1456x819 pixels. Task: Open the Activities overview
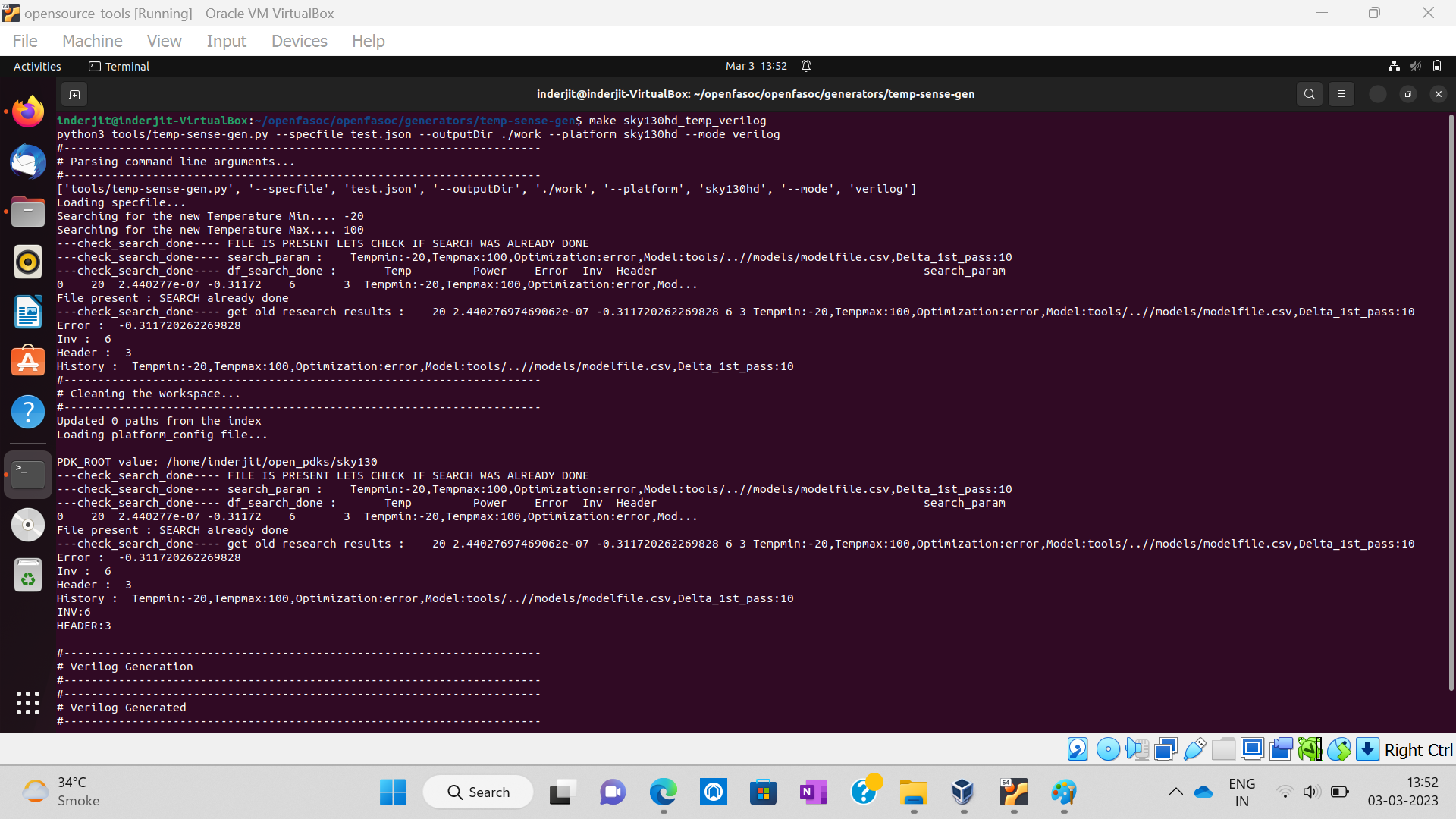(36, 67)
